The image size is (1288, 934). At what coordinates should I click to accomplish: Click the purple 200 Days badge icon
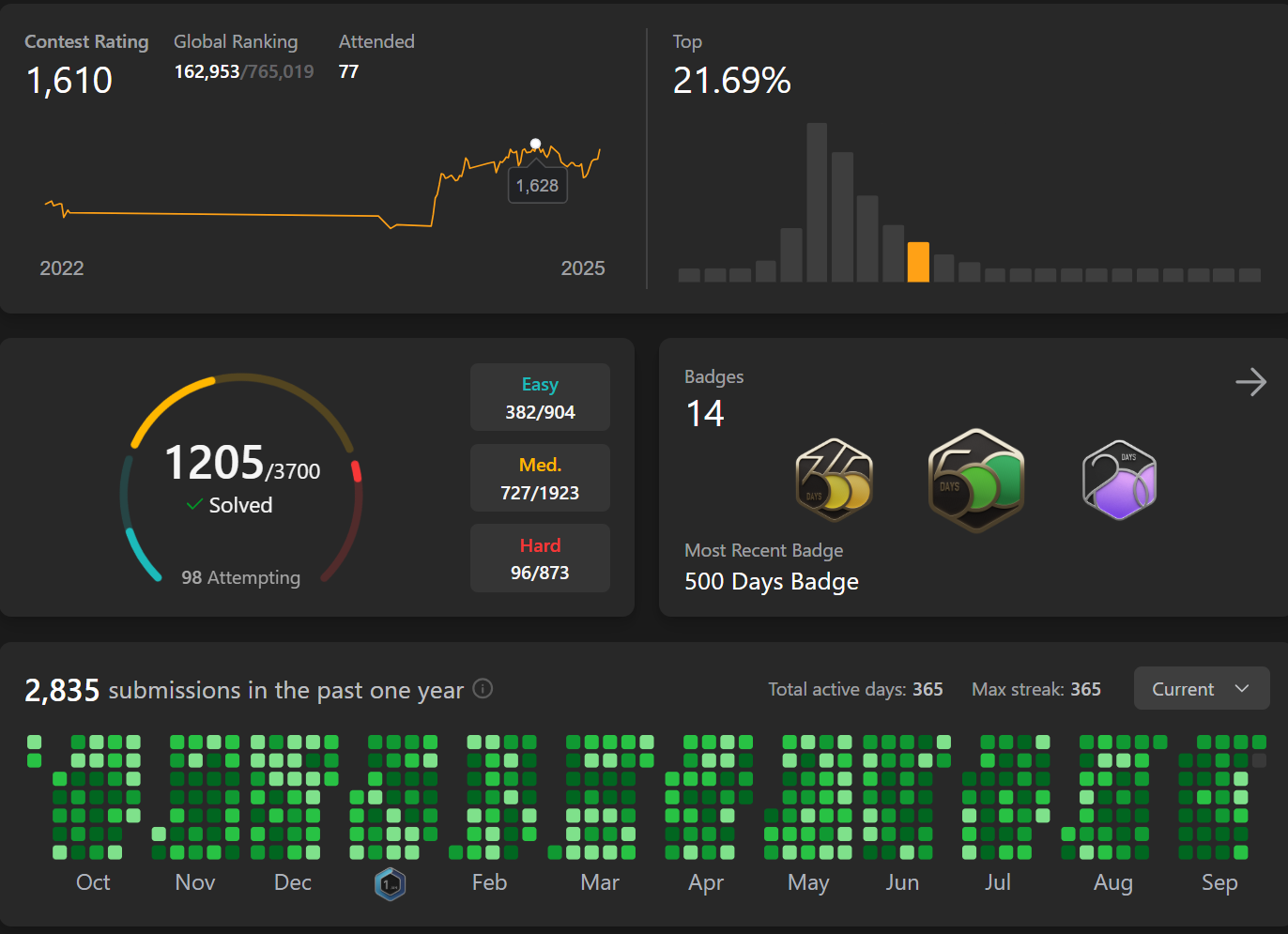[1119, 480]
